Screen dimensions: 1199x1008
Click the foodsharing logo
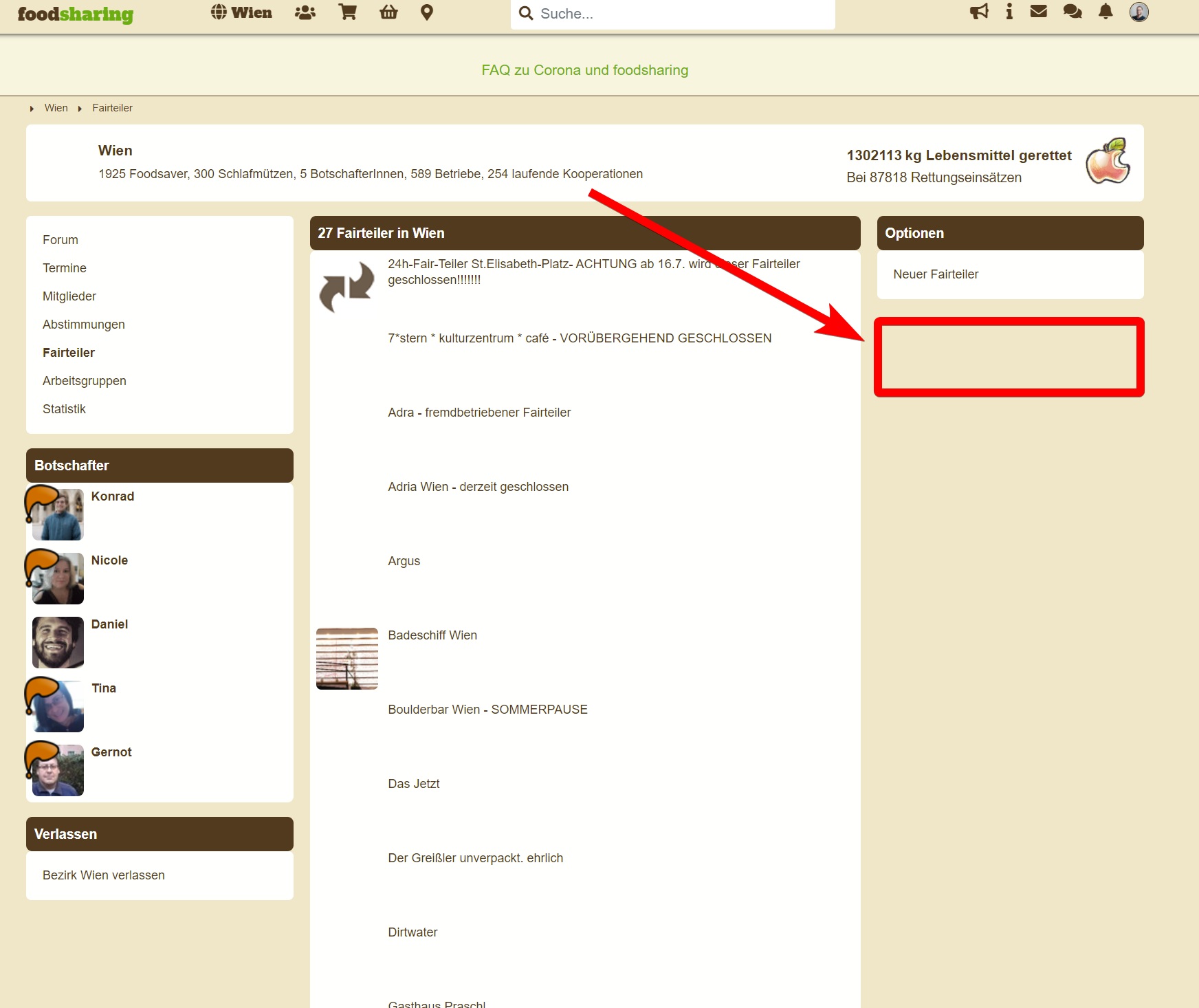pos(75,14)
